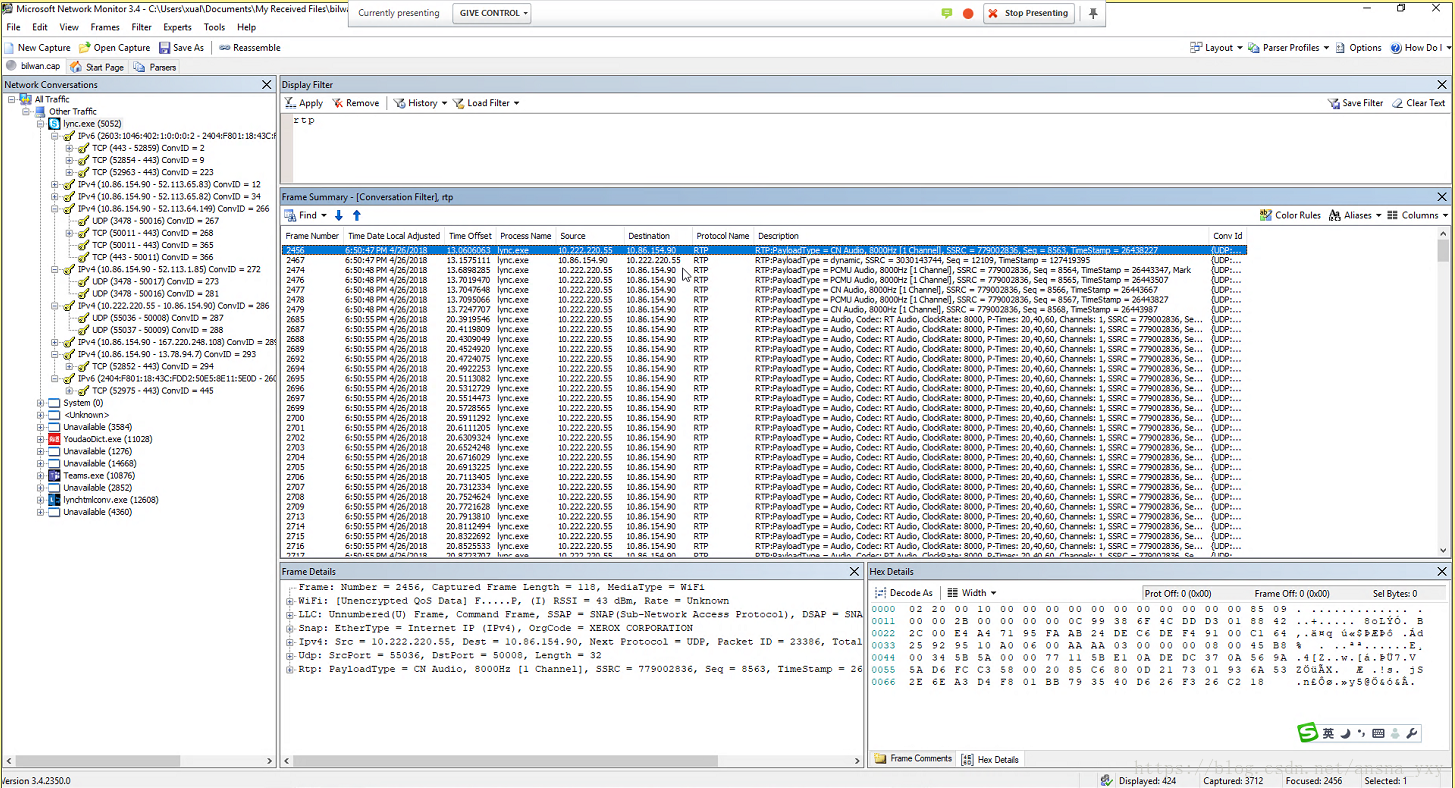Click Stop Presenting button
The height and width of the screenshot is (788, 1455).
1028,13
